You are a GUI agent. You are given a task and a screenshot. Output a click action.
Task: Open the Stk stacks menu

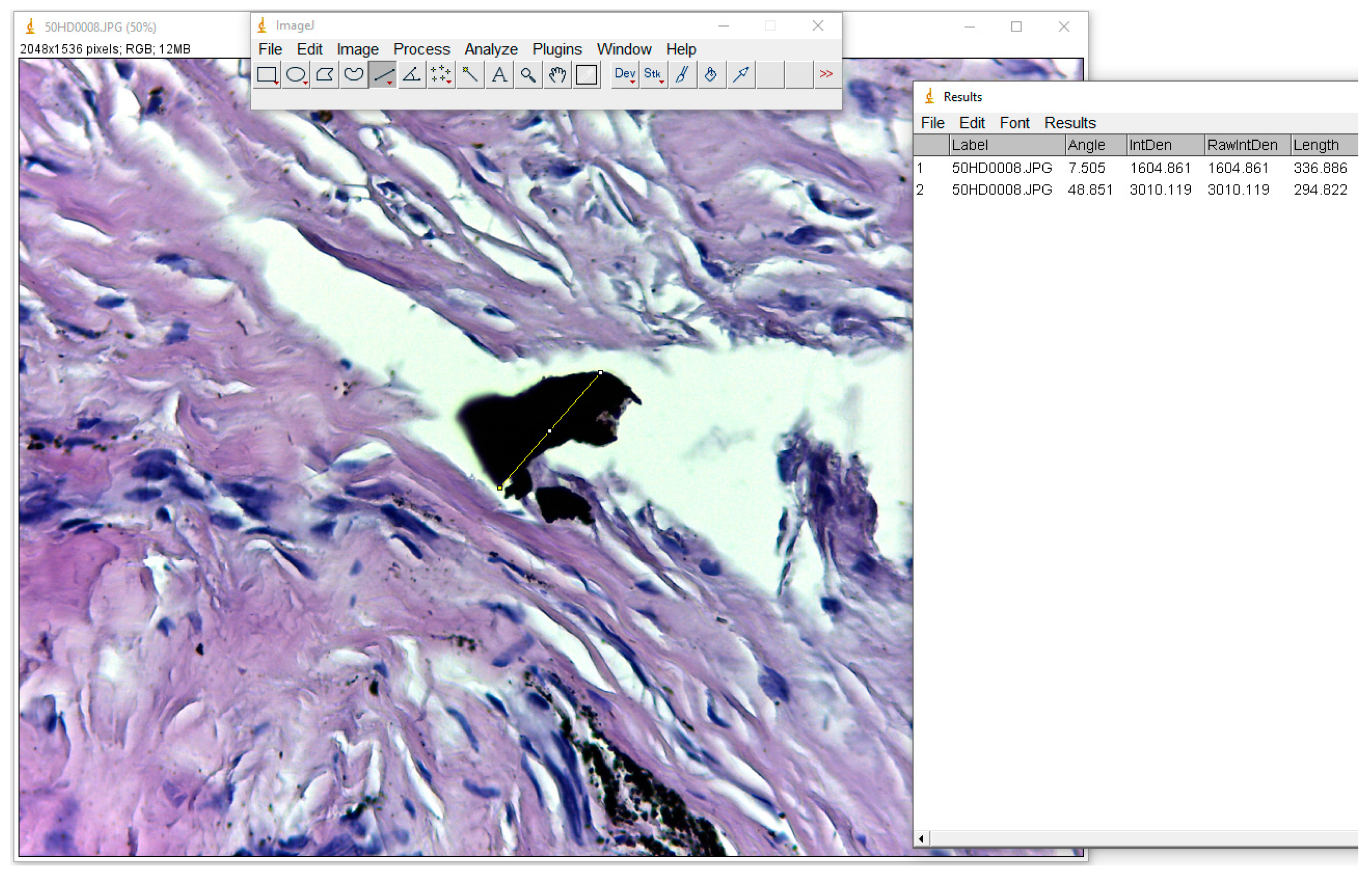[655, 75]
